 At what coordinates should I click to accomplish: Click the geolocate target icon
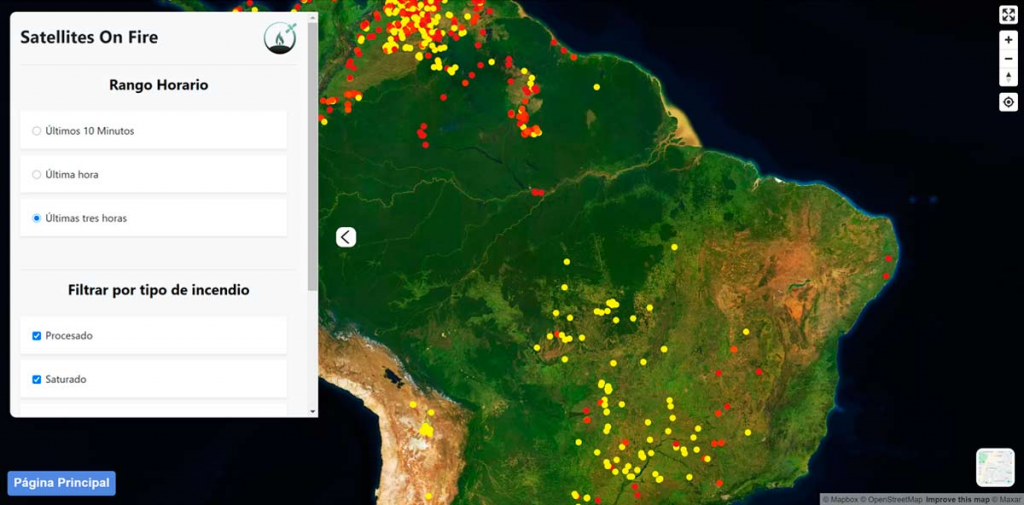[1008, 102]
